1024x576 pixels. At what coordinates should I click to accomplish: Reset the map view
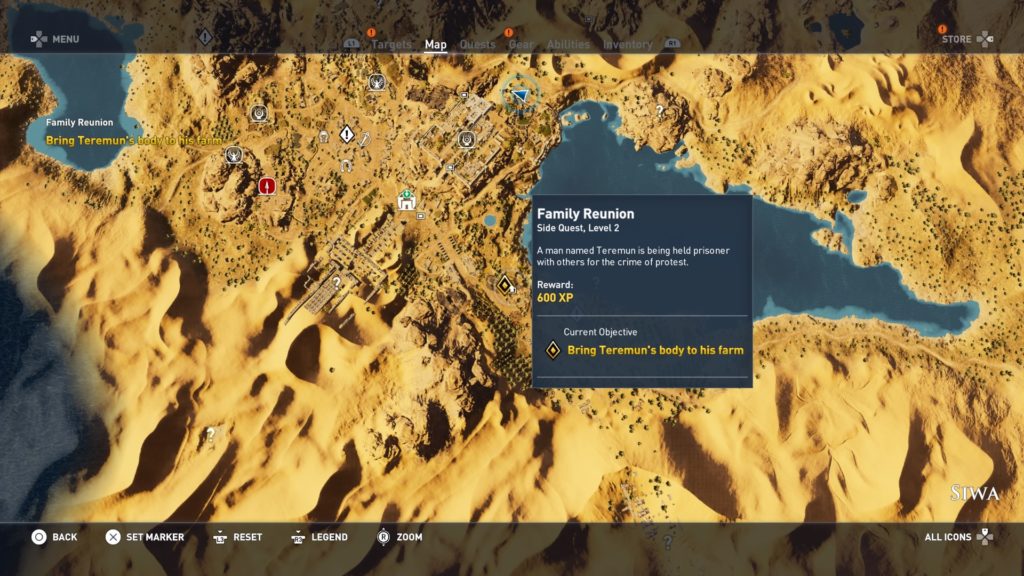237,537
